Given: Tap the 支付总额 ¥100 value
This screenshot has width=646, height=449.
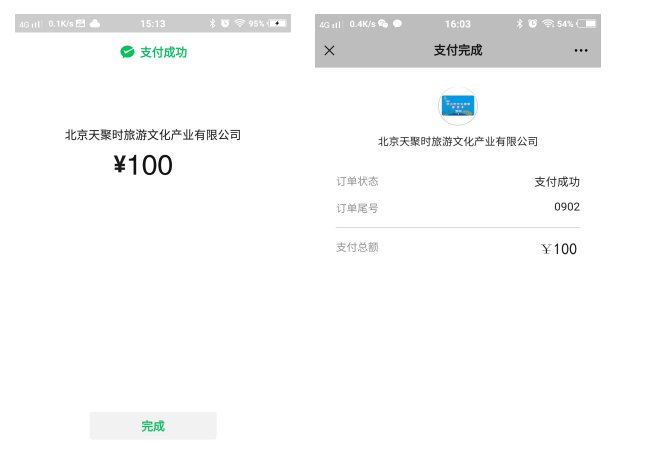Looking at the screenshot, I should 559,249.
